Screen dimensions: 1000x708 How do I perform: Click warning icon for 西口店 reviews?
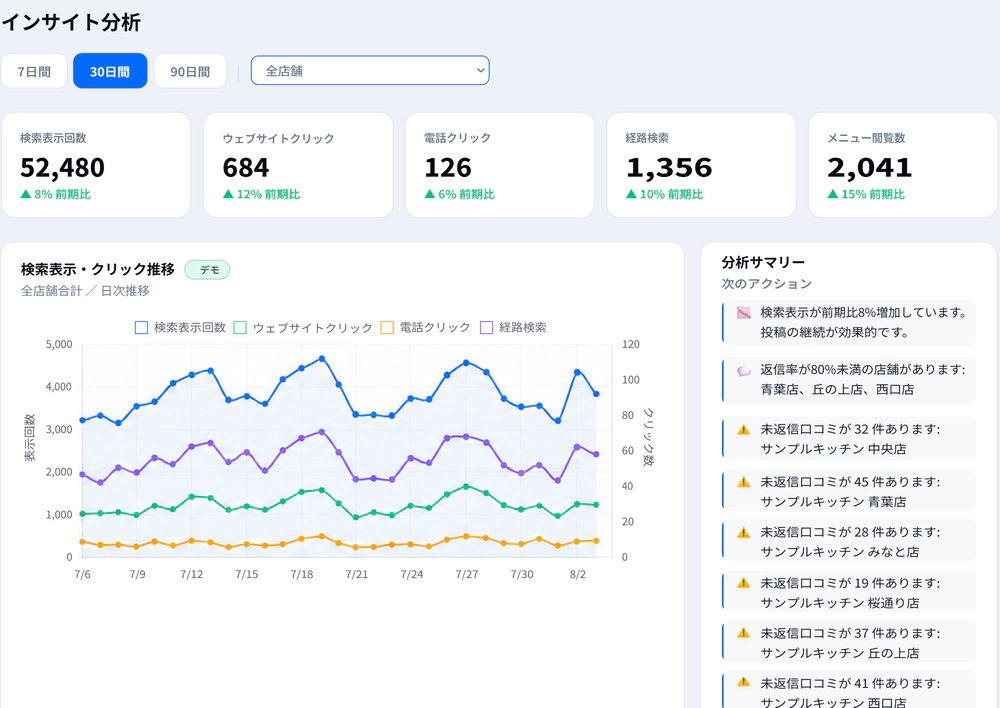tap(744, 682)
